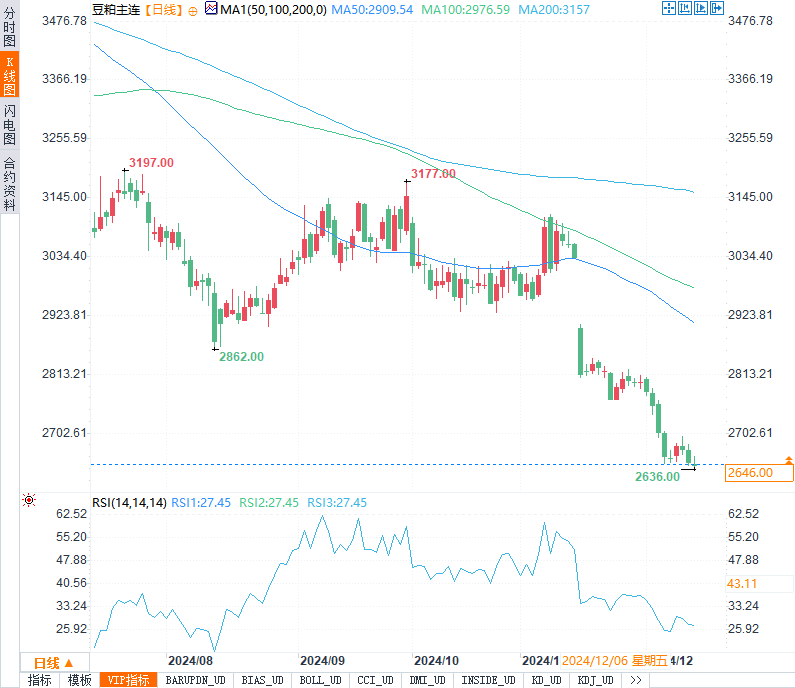Select KD_UD indicator
The height and width of the screenshot is (688, 795).
coord(546,680)
